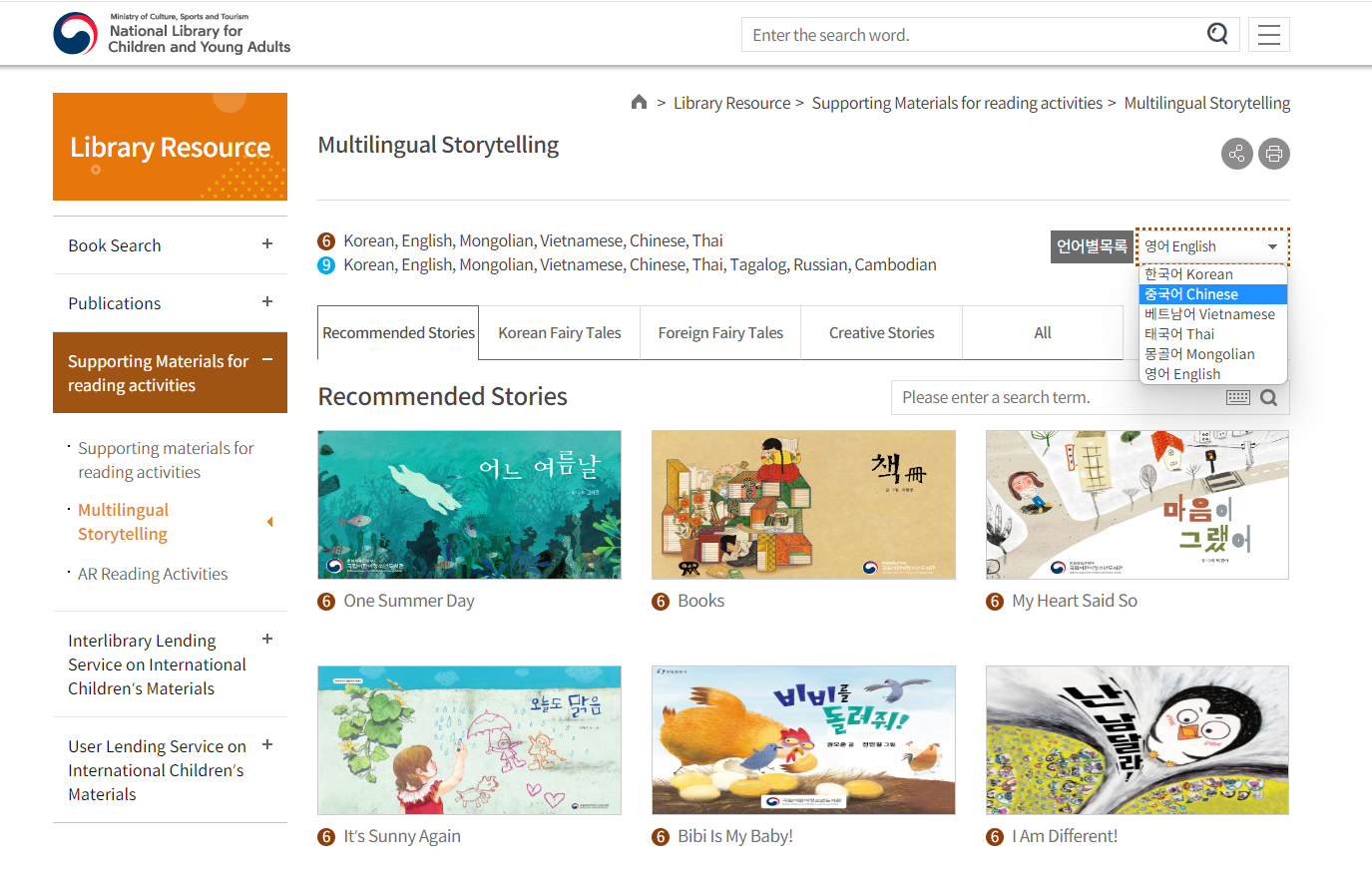This screenshot has height=879, width=1372.
Task: Open User Lending Service menu item
Action: 157,770
